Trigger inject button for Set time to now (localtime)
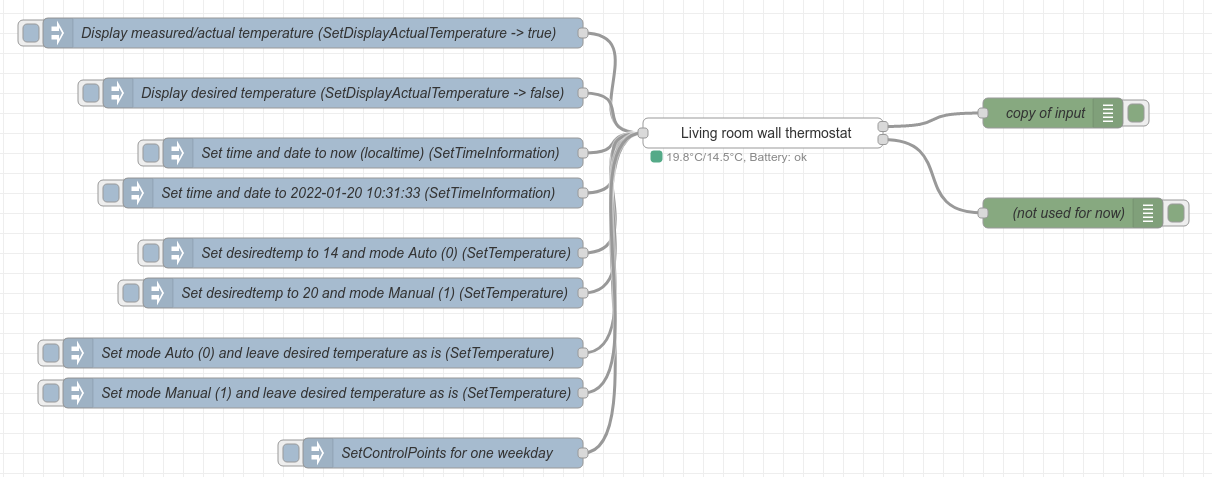The image size is (1212, 477). pyautogui.click(x=151, y=153)
